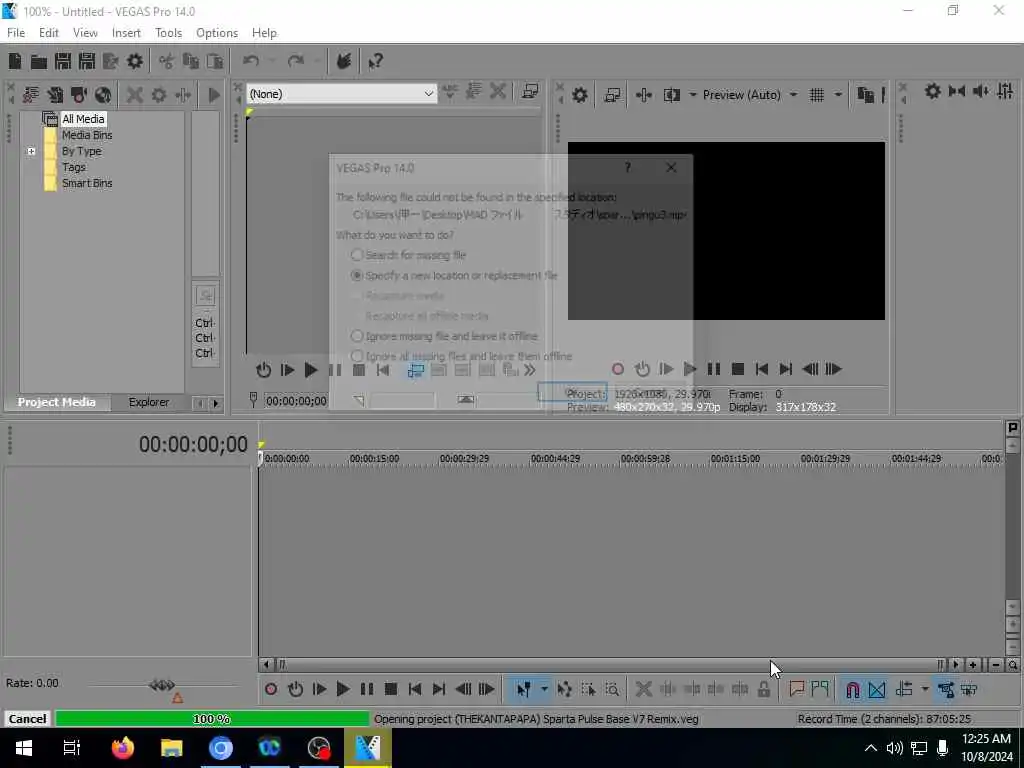This screenshot has width=1024, height=768.
Task: Select the Envelope Edit tool icon
Action: pos(564,689)
